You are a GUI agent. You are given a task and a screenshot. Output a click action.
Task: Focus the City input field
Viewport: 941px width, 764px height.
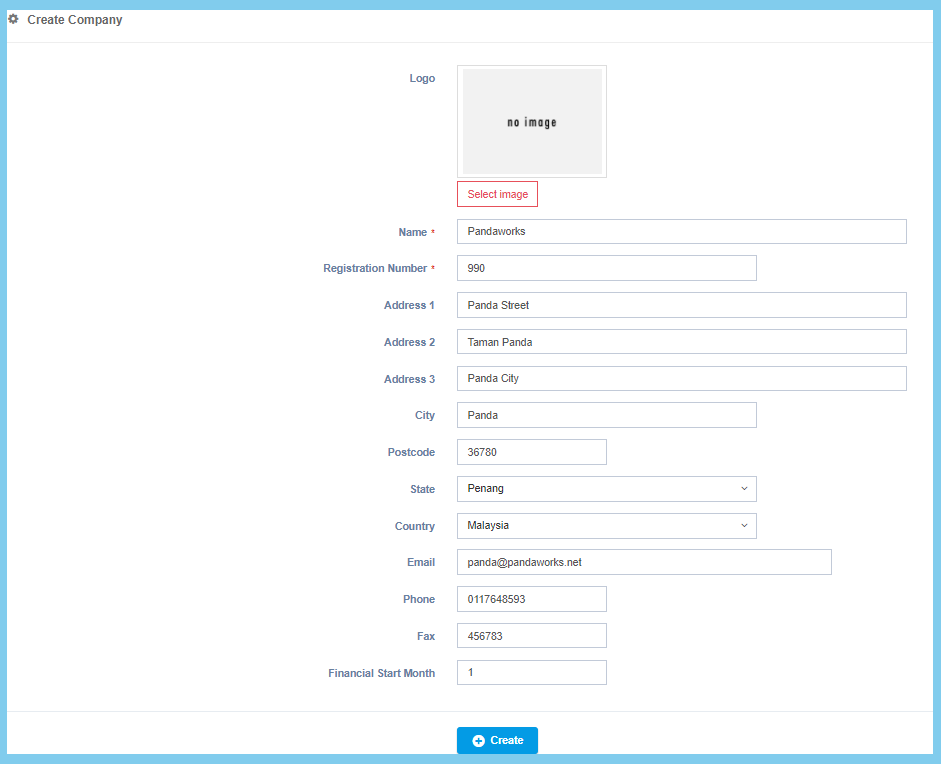606,415
